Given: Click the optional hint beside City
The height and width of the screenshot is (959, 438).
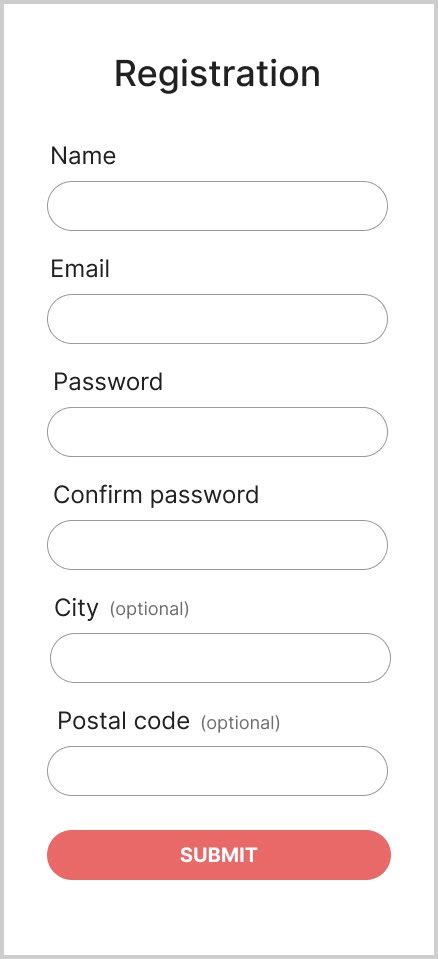Looking at the screenshot, I should coord(149,609).
